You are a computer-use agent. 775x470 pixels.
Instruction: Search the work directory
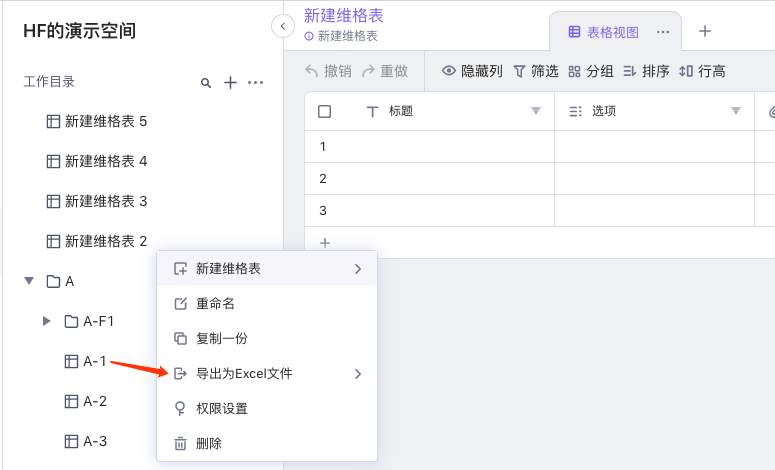pyautogui.click(x=206, y=83)
